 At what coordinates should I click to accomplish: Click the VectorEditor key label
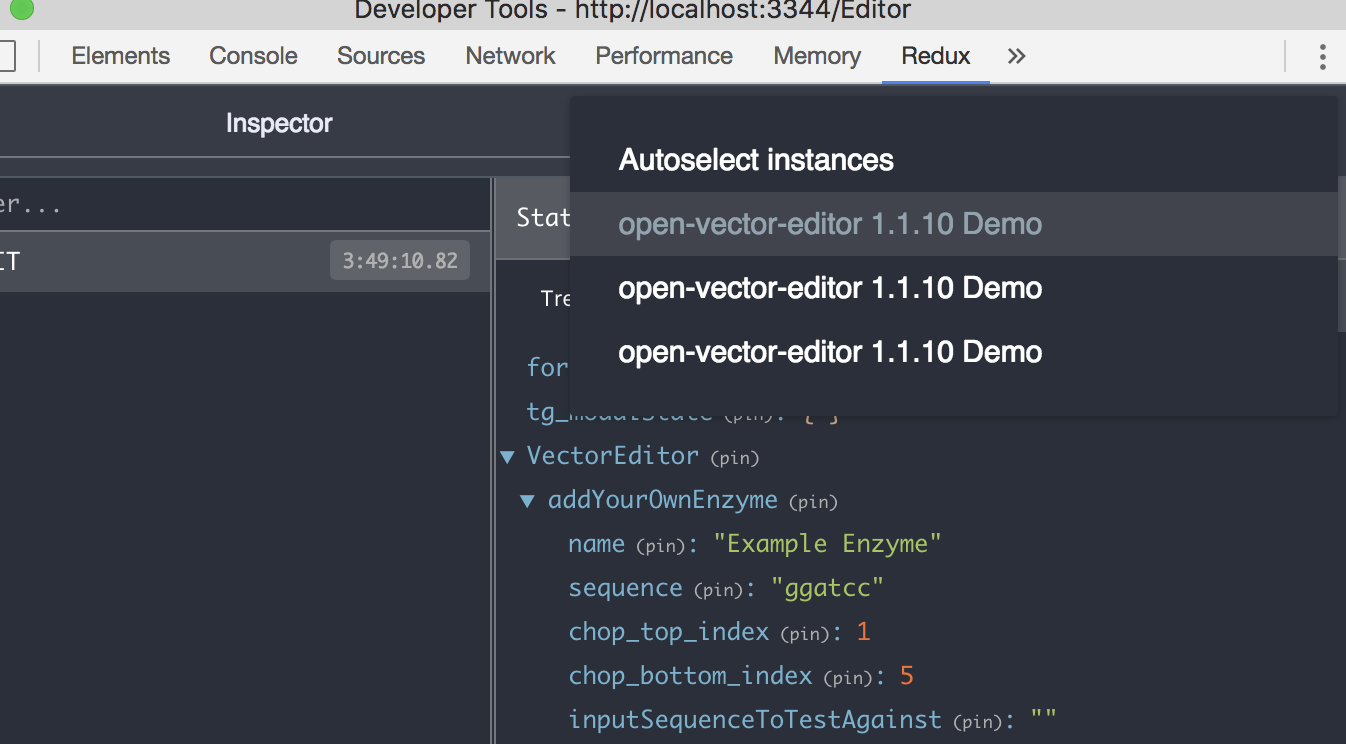tap(613, 456)
